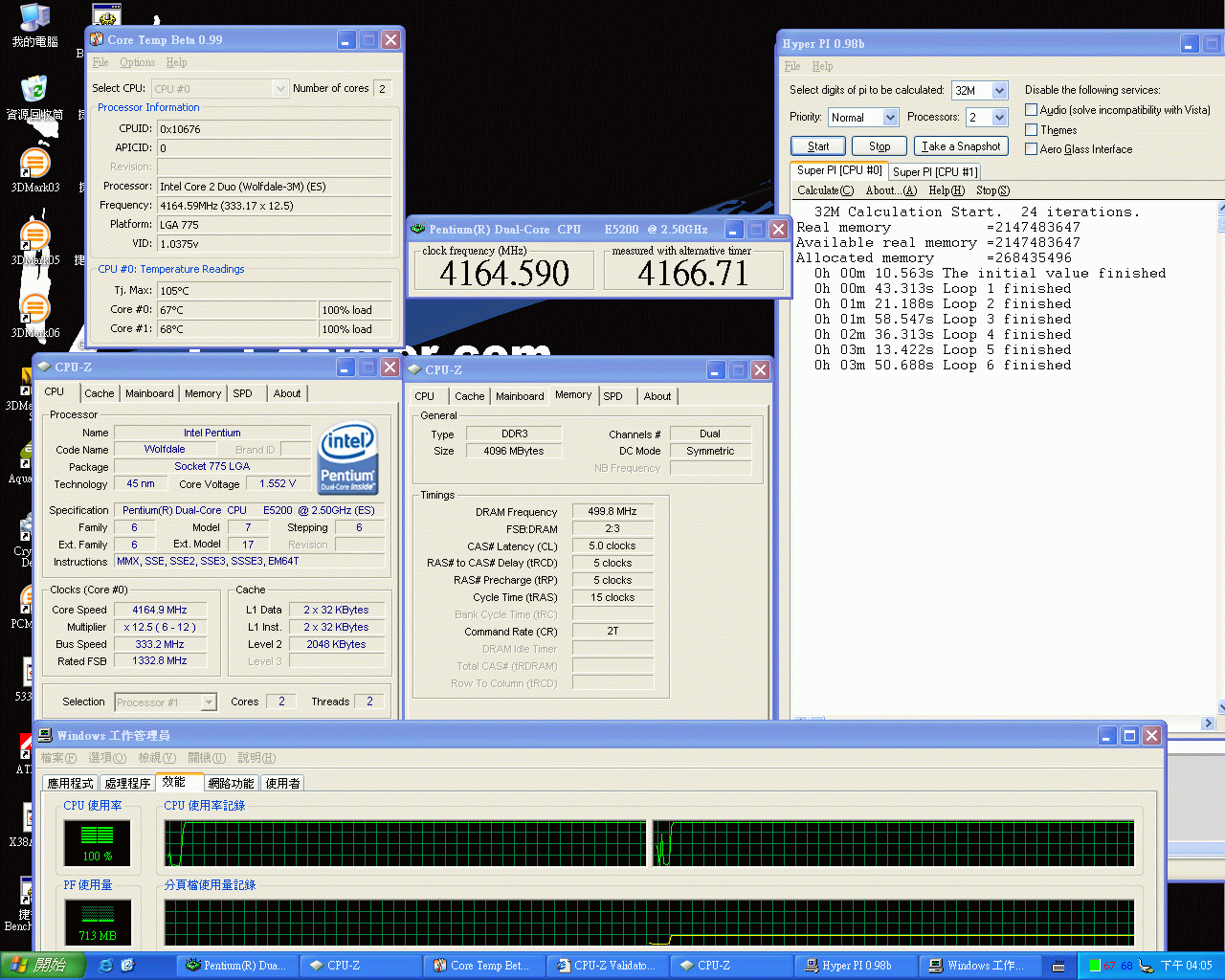Click the Hyper PI Stop button
Image resolution: width=1225 pixels, height=980 pixels.
(x=880, y=146)
